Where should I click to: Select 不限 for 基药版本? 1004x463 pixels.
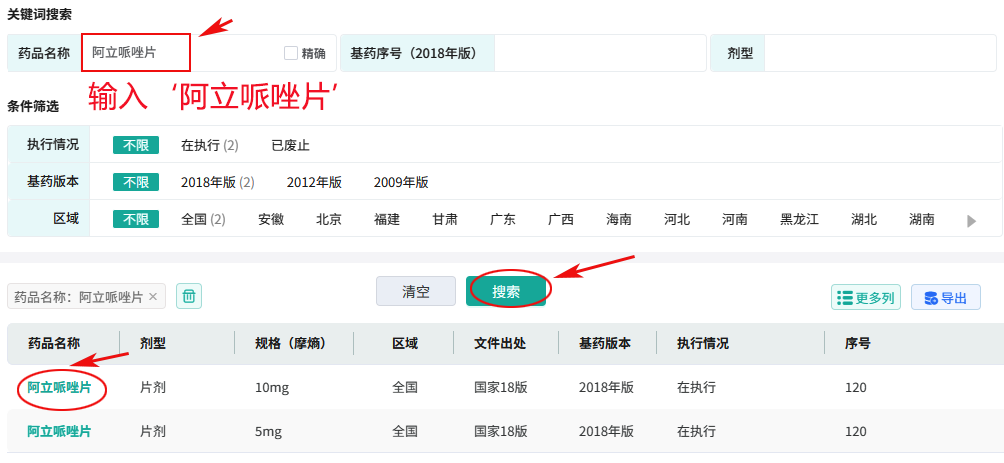coord(135,182)
